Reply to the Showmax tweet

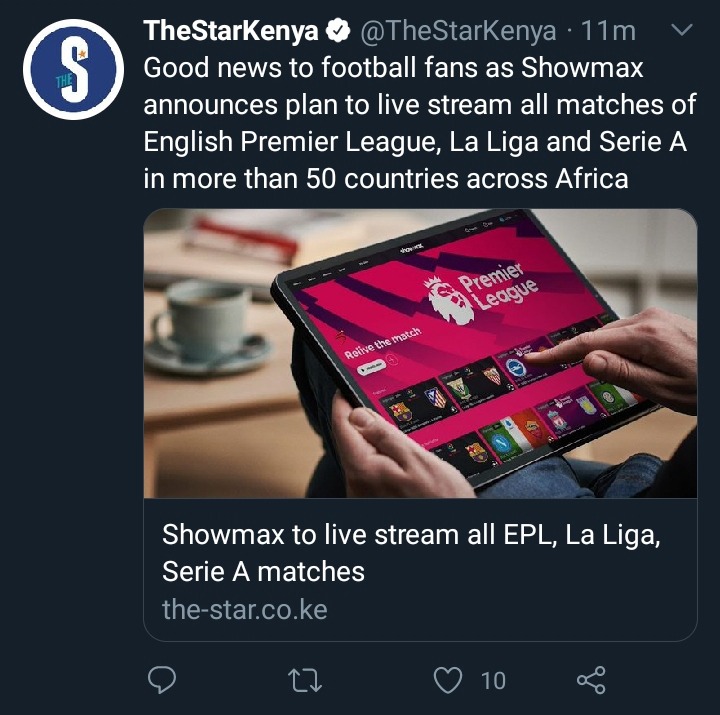(x=162, y=679)
